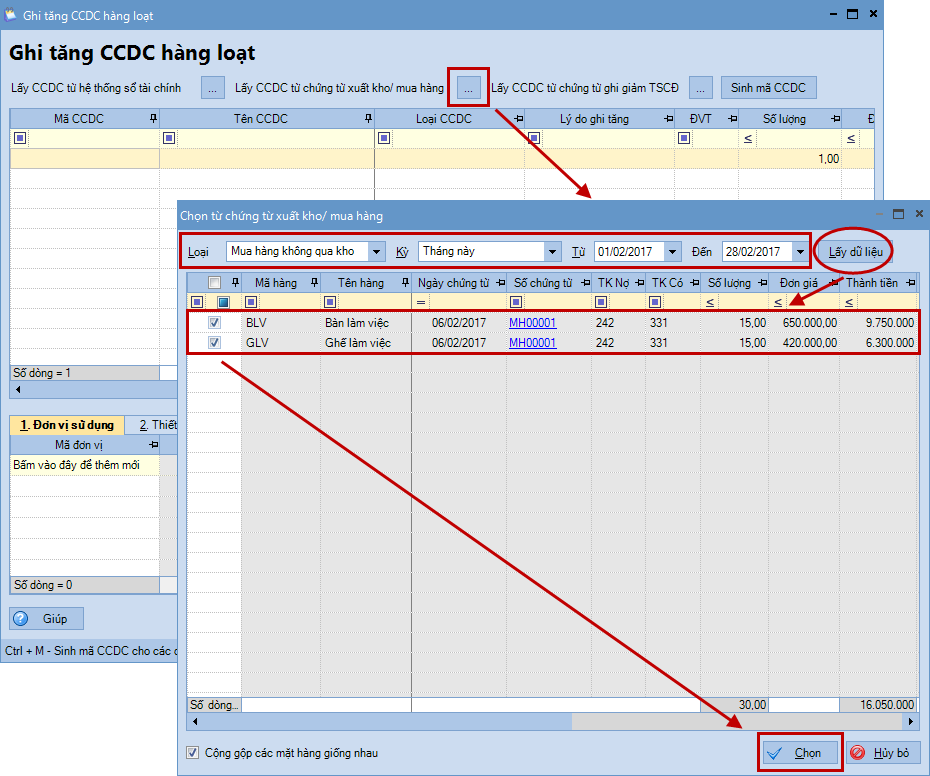Pin the TK Nợ column
The image size is (930, 776).
[x=639, y=283]
